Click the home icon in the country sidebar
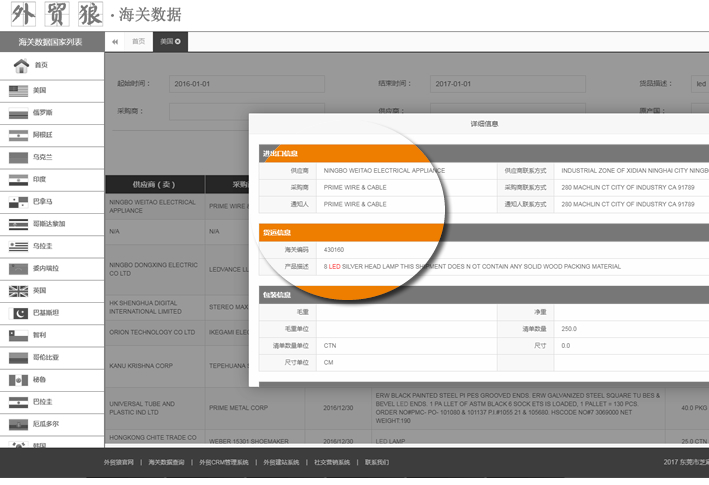709x485 pixels. click(x=20, y=65)
